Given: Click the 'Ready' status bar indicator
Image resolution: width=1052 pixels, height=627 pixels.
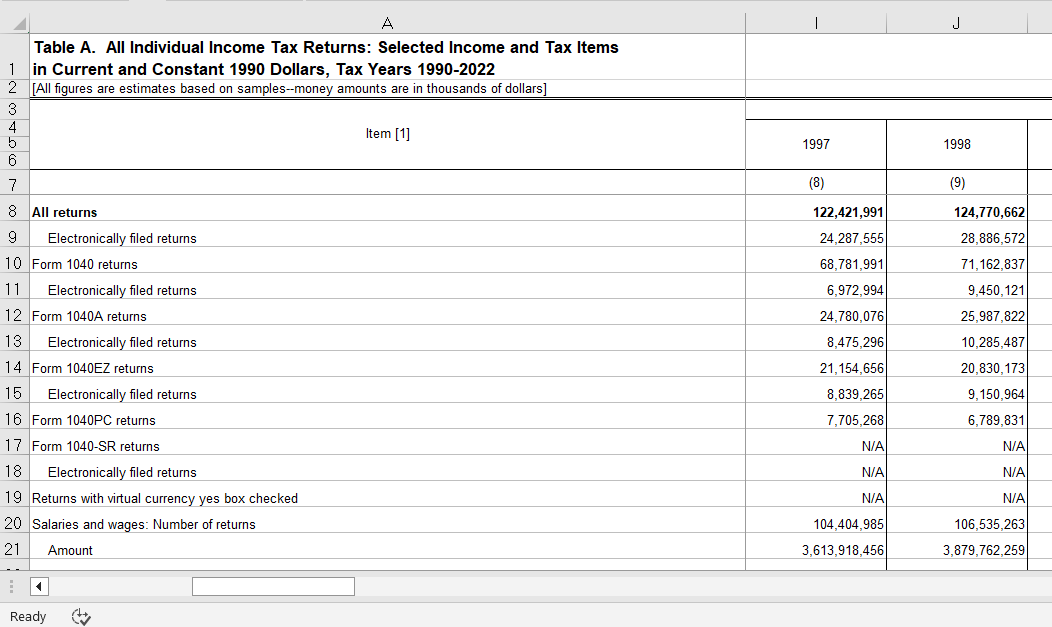Looking at the screenshot, I should click(28, 616).
